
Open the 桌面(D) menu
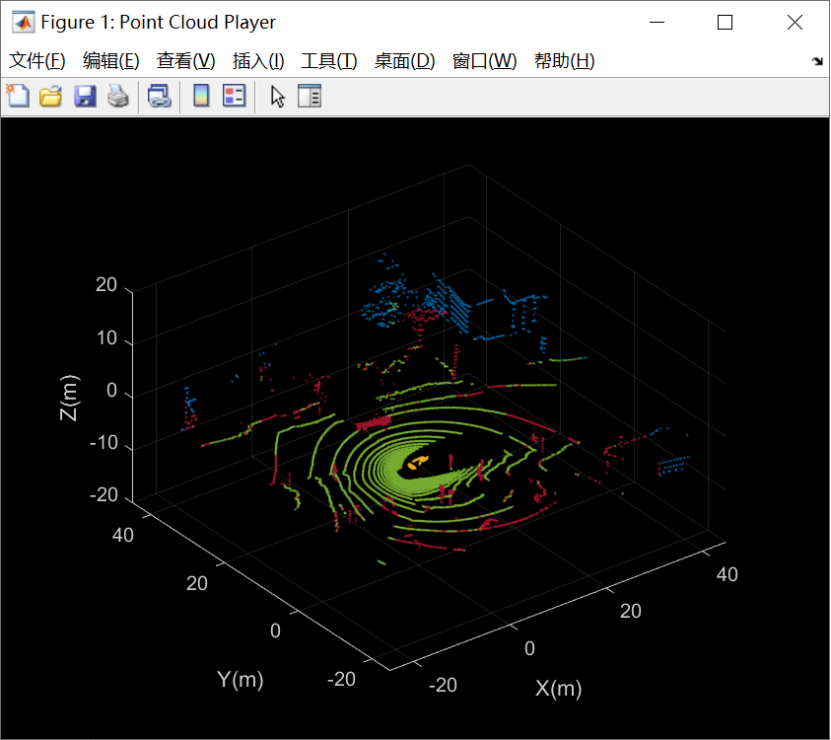405,61
